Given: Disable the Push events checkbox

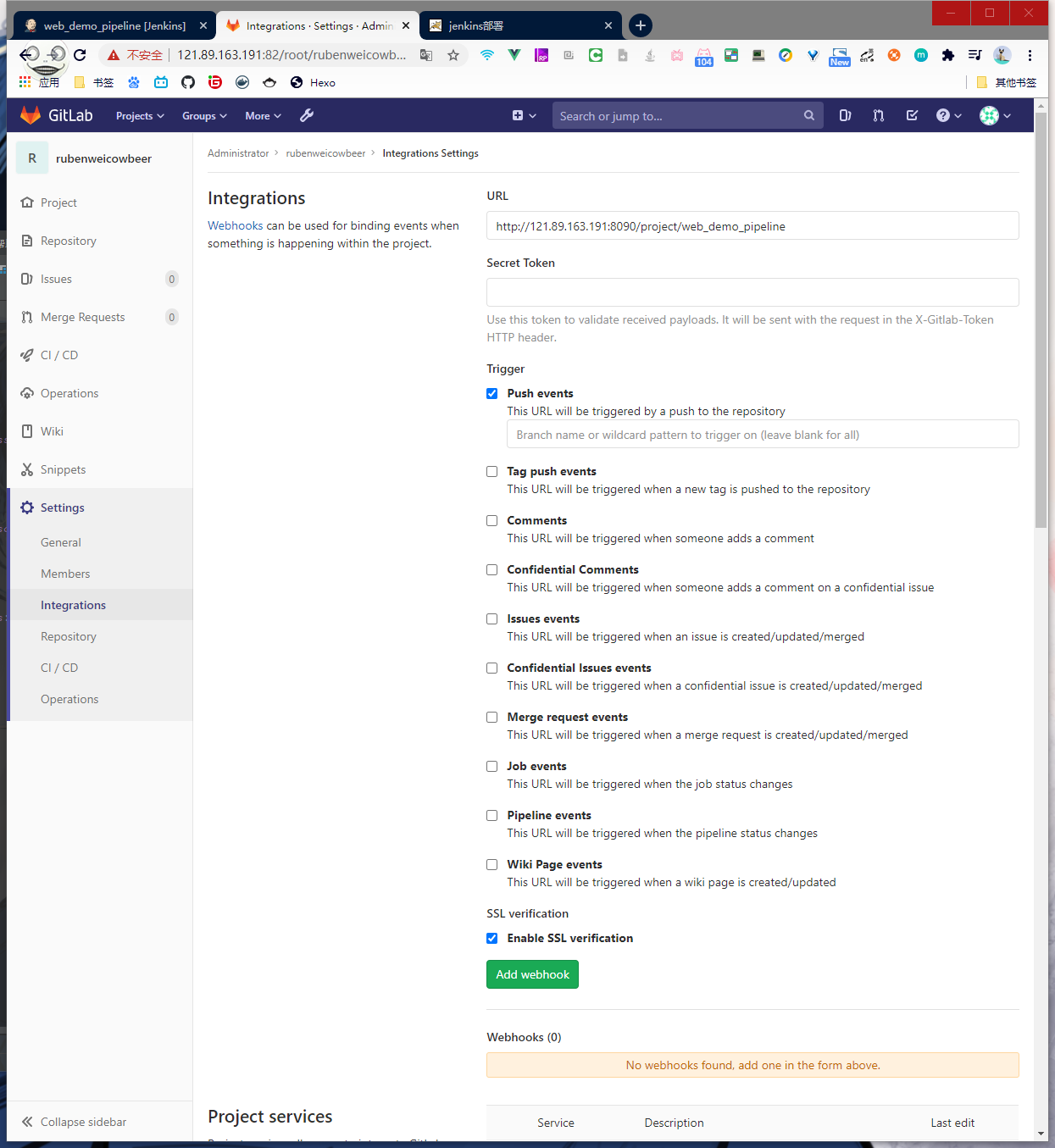Looking at the screenshot, I should [x=492, y=393].
